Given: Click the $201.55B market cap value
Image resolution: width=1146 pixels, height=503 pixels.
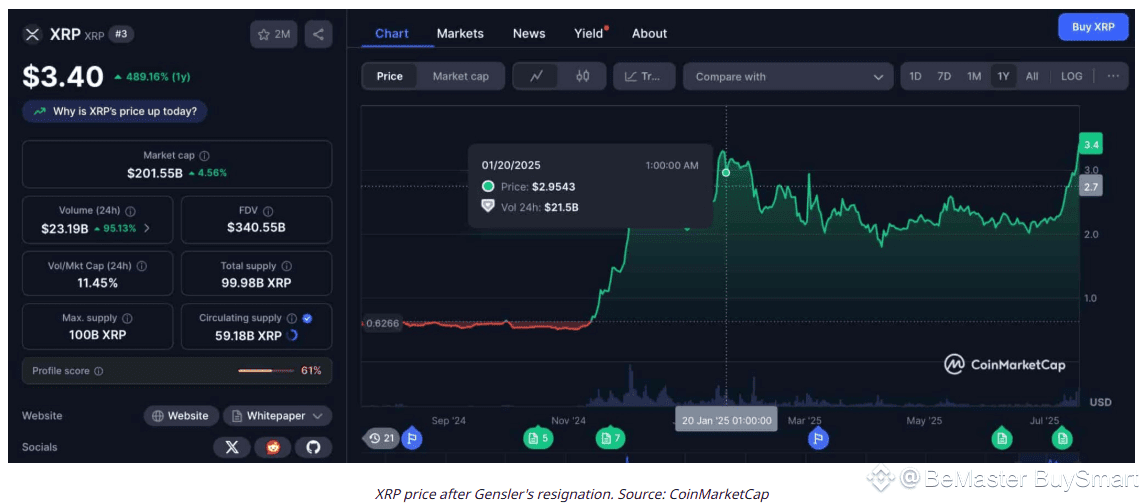Looking at the screenshot, I should tap(154, 173).
